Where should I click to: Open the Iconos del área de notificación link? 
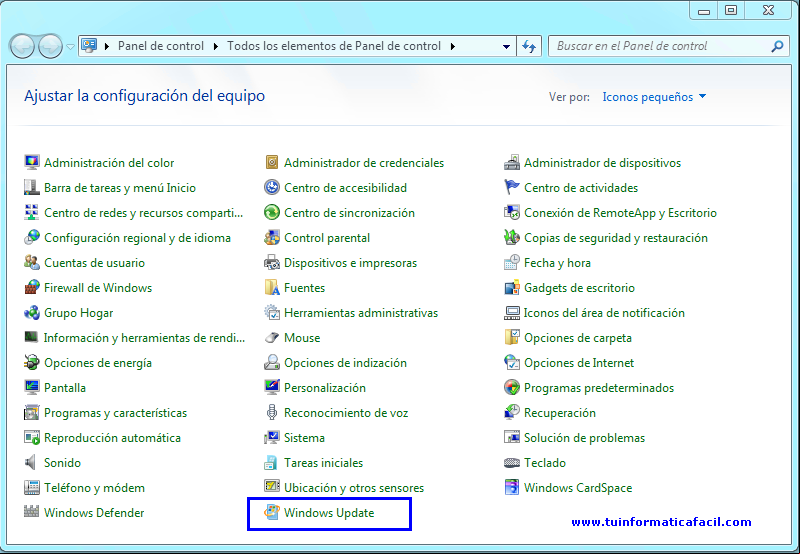(604, 313)
